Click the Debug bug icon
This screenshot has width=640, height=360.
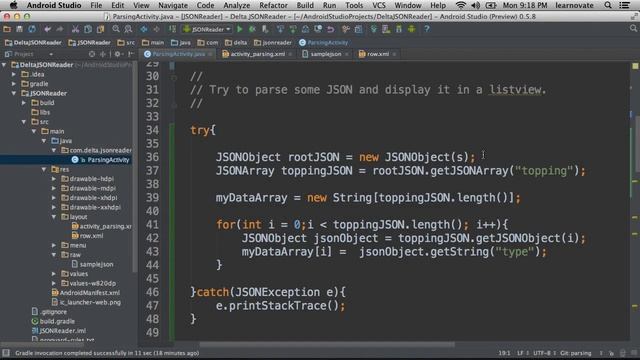[x=252, y=29]
